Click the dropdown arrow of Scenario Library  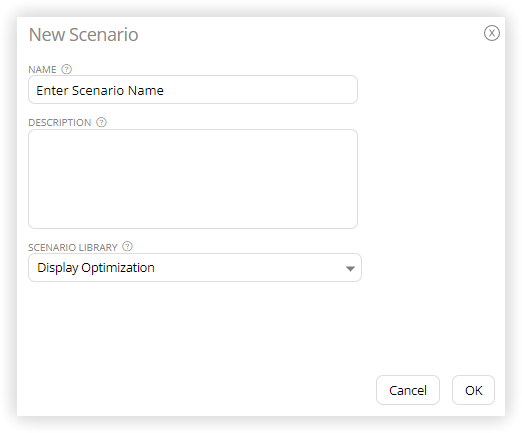[350, 269]
